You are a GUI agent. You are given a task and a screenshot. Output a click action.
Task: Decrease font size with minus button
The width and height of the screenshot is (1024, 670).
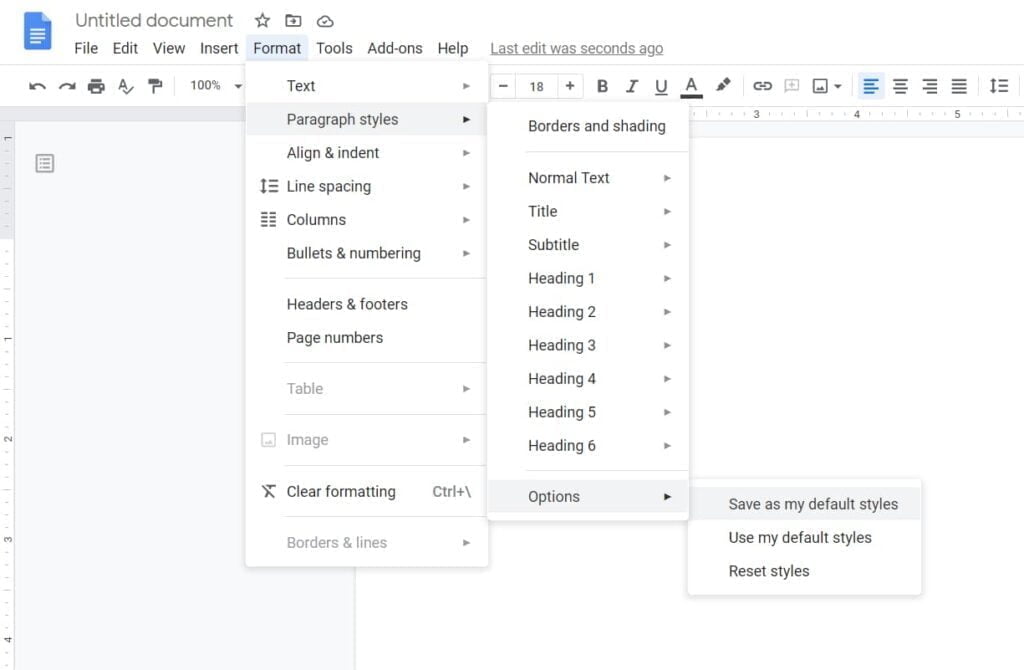(503, 86)
